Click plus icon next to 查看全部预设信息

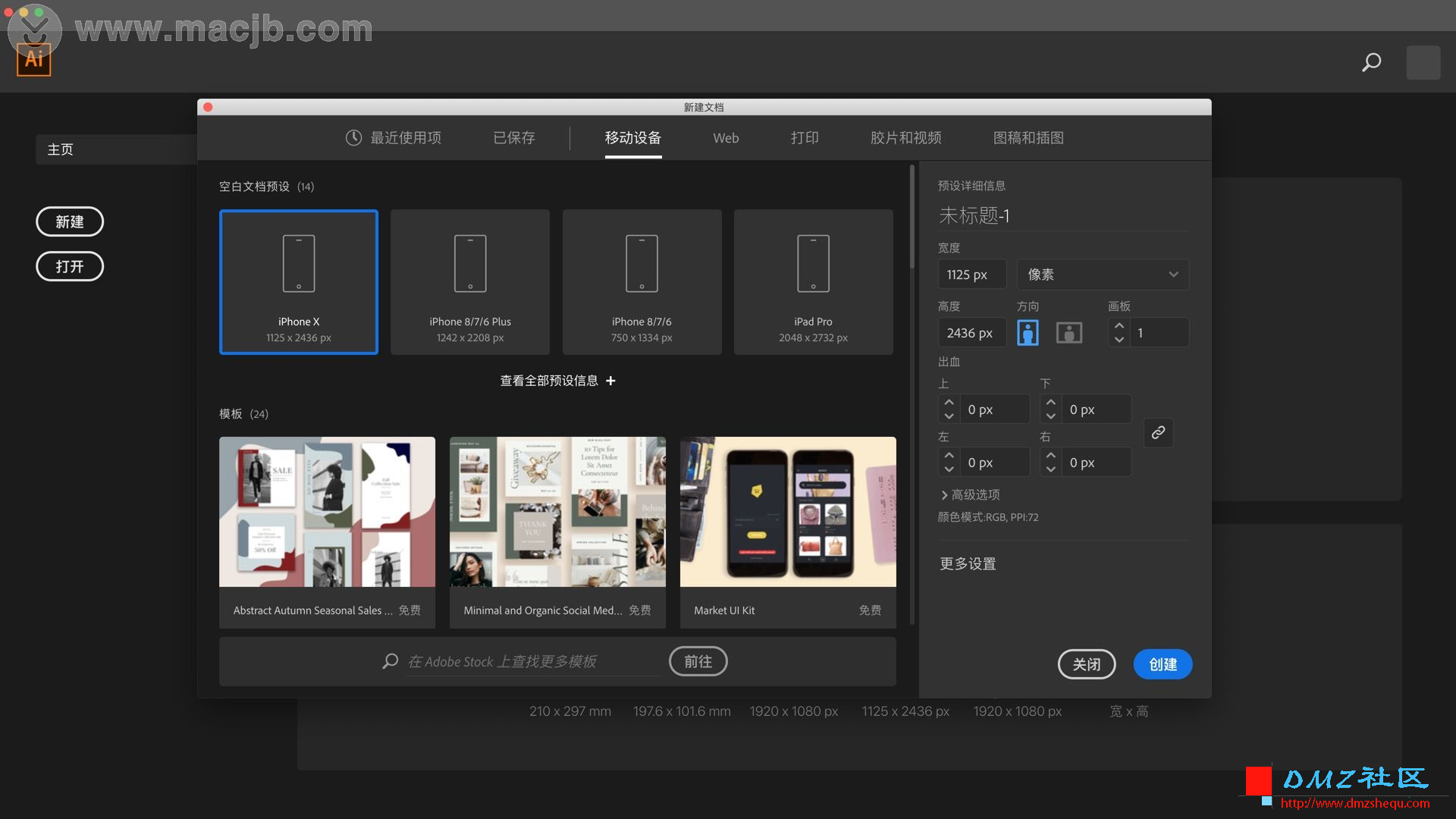610,381
